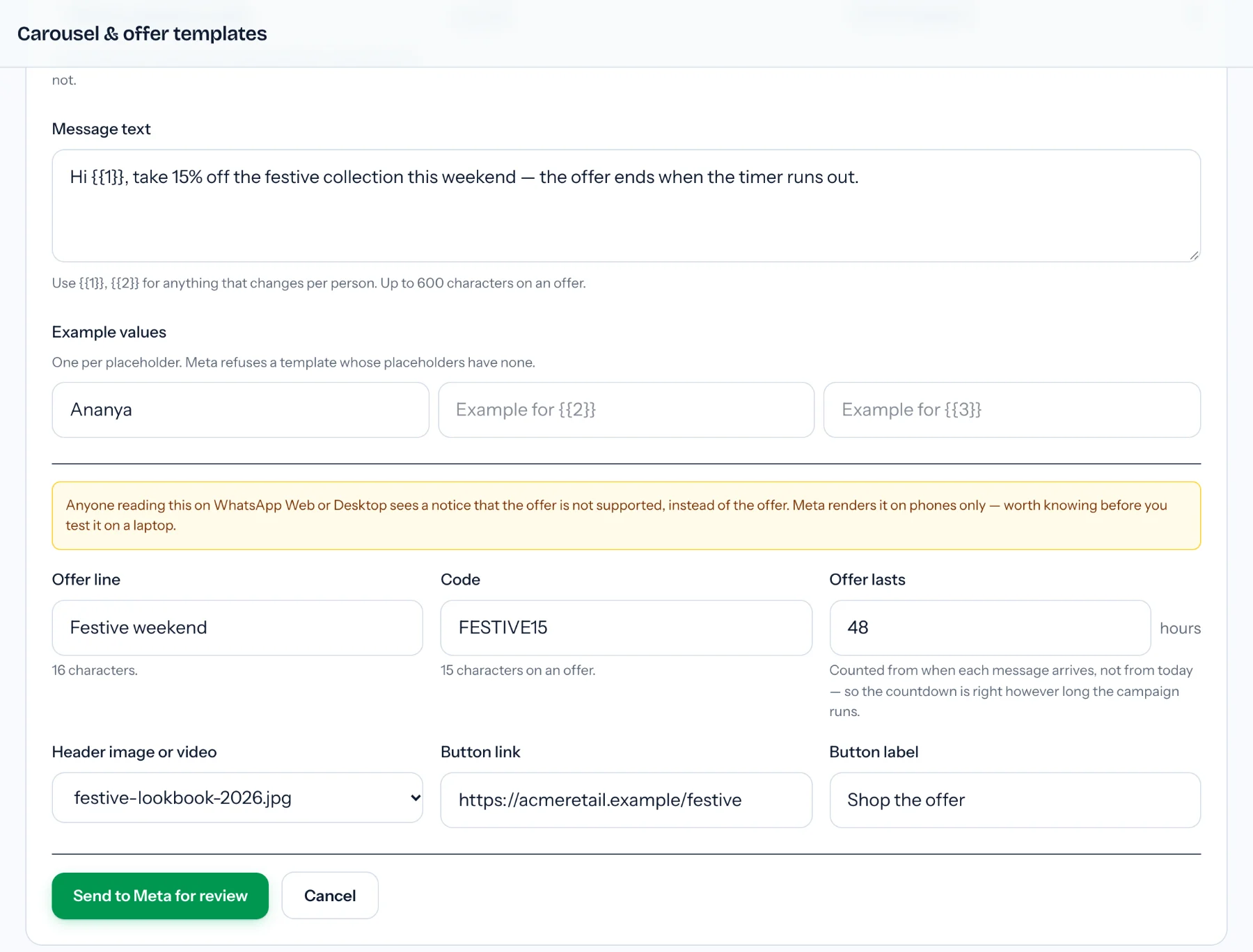
Task: Click the Message text label
Action: (x=101, y=129)
